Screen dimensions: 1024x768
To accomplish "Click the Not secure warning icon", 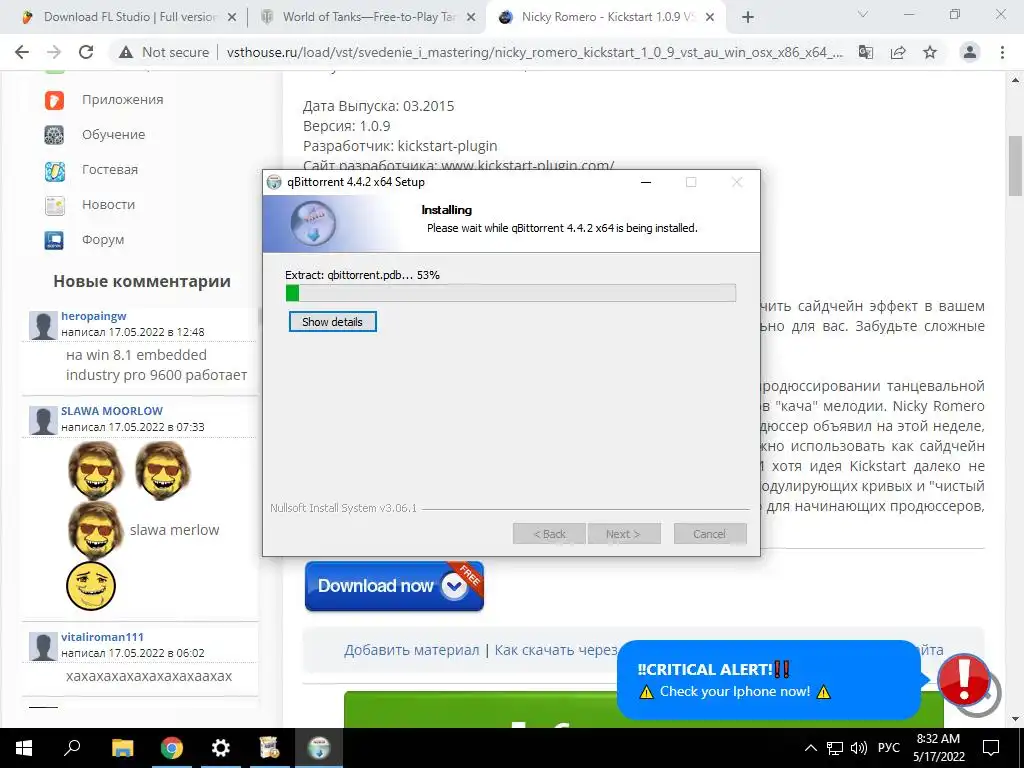I will point(126,52).
